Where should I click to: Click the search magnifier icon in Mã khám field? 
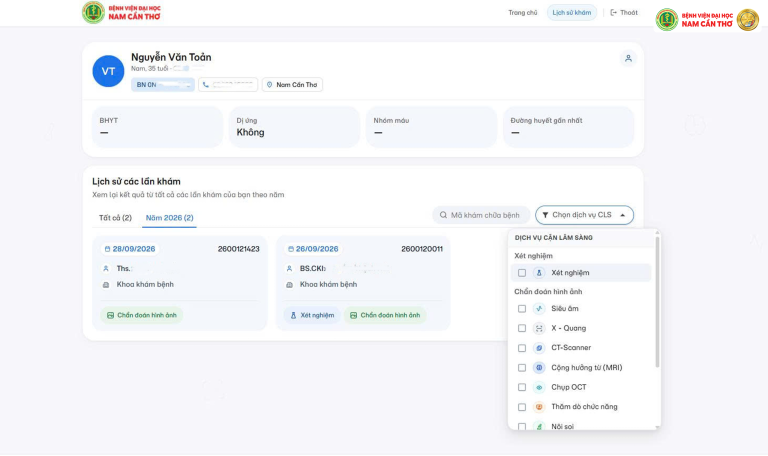[443, 215]
